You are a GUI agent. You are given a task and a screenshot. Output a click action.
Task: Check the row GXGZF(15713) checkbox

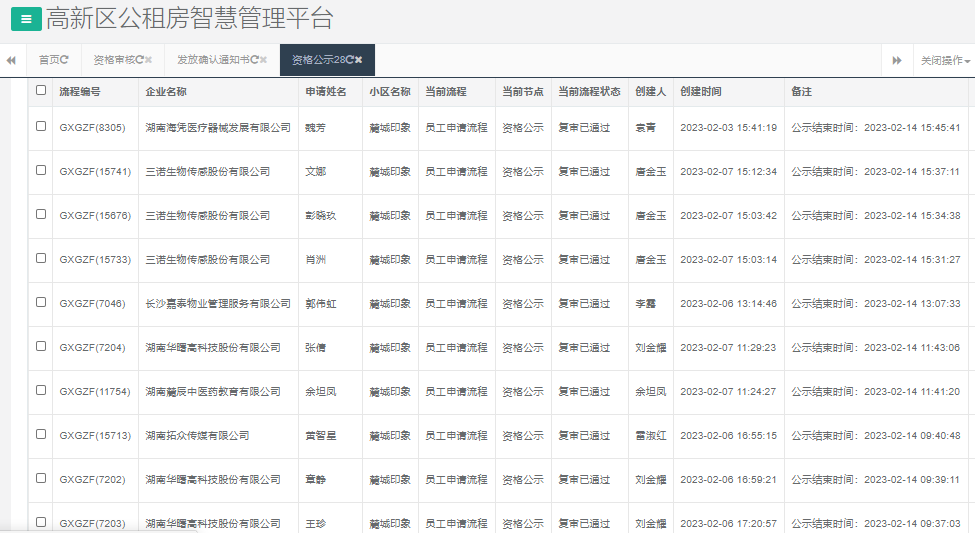coord(41,434)
